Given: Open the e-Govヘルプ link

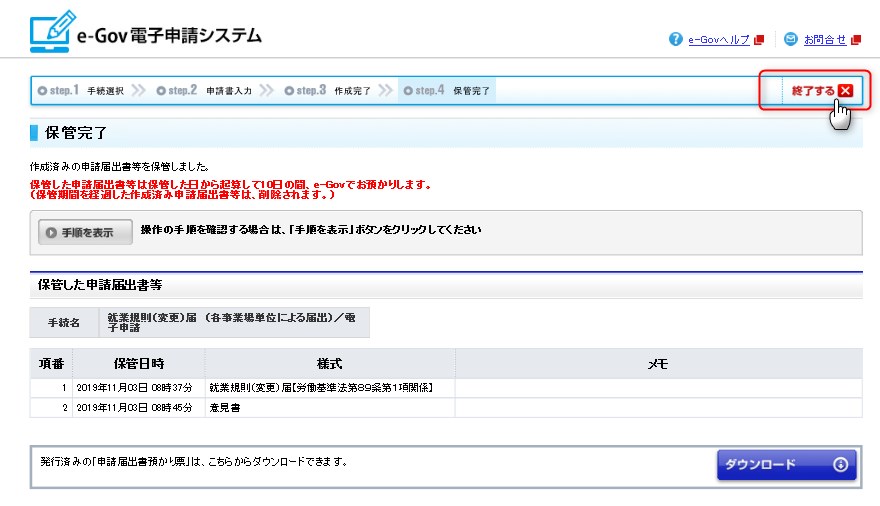Looking at the screenshot, I should pyautogui.click(x=718, y=40).
